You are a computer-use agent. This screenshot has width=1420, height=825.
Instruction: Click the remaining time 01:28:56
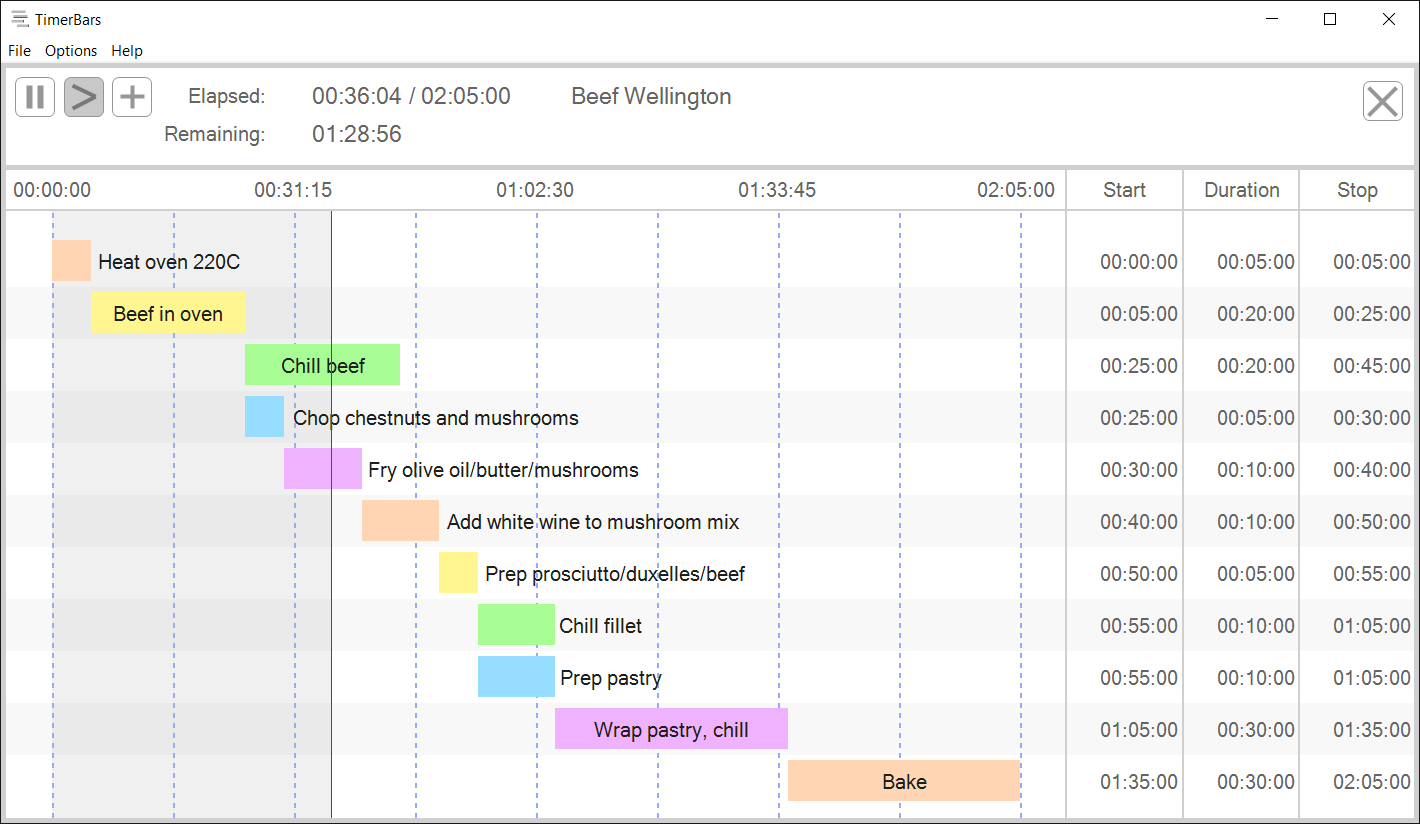(x=357, y=134)
